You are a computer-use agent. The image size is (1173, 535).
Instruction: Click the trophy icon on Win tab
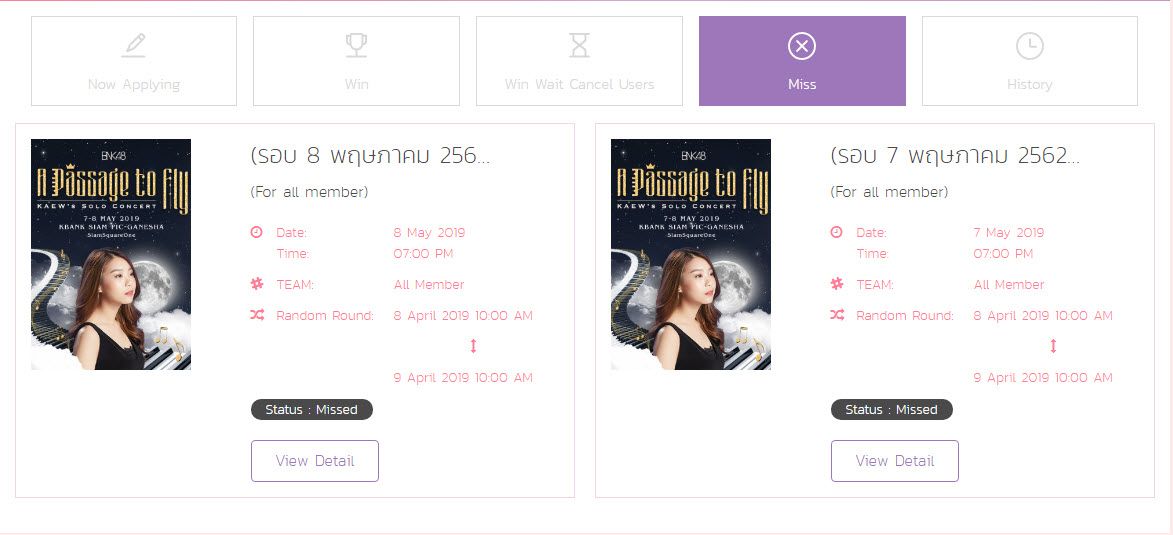pyautogui.click(x=356, y=46)
